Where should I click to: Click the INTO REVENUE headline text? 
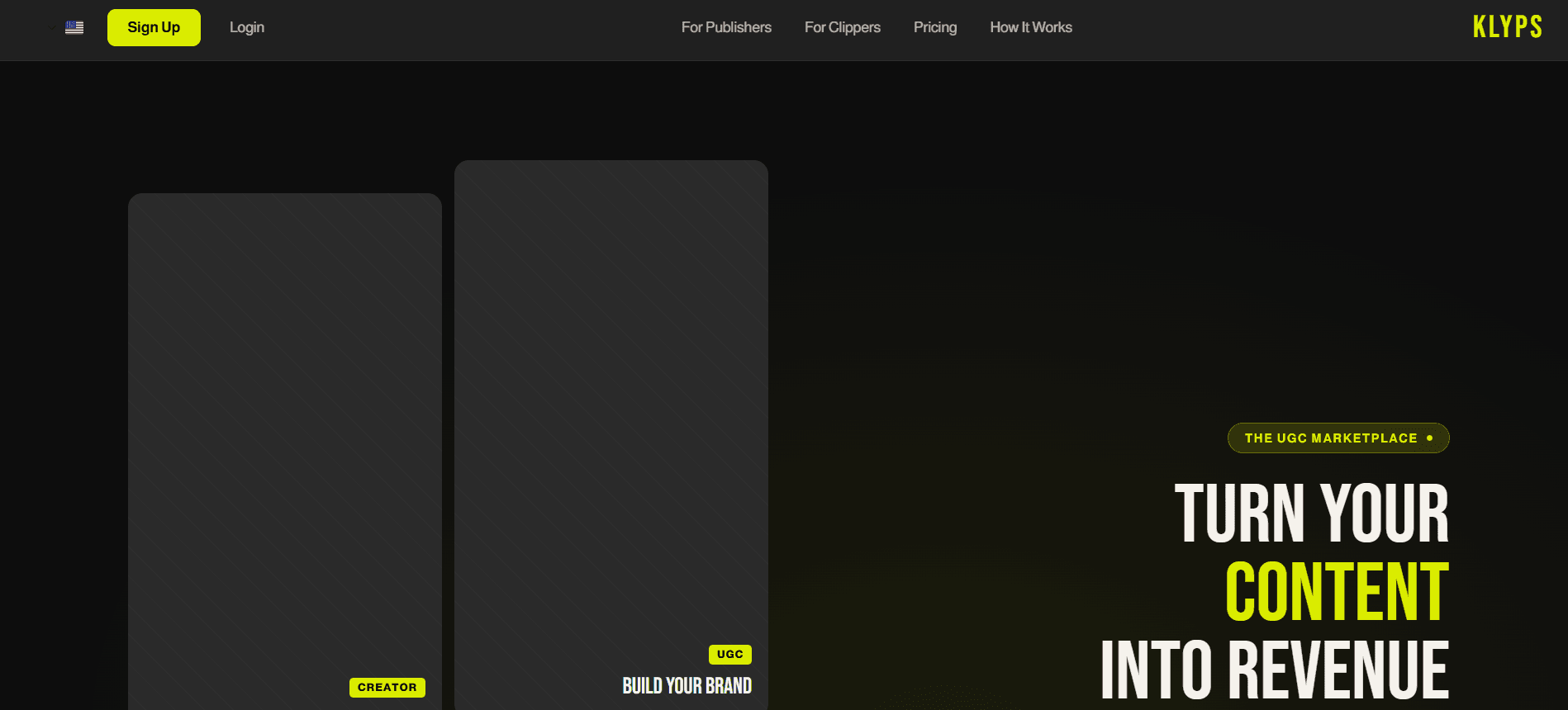tap(1275, 670)
